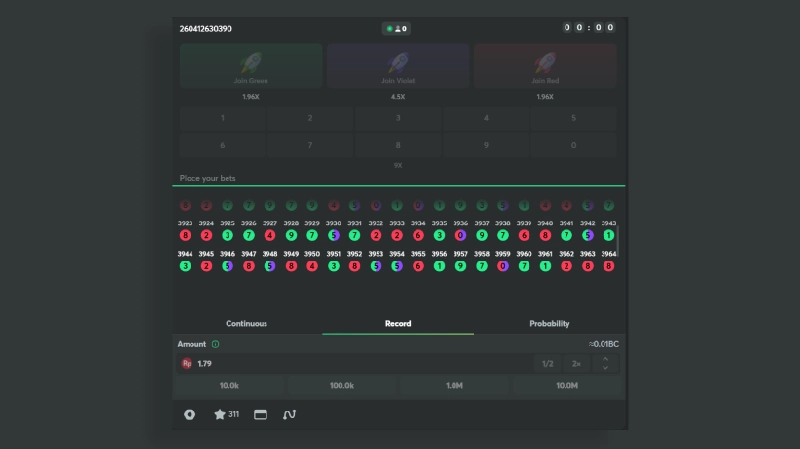Viewport: 800px width, 449px height.
Task: Click the Amount info icon
Action: 216,344
